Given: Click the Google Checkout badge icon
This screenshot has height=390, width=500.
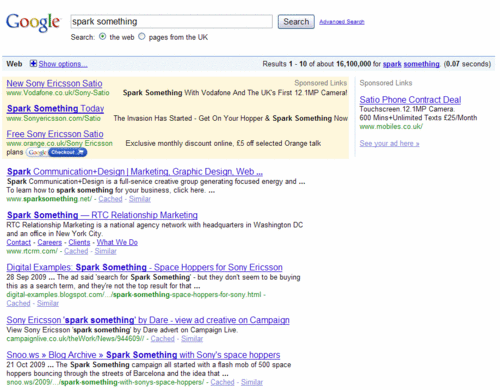Looking at the screenshot, I should [57, 152].
